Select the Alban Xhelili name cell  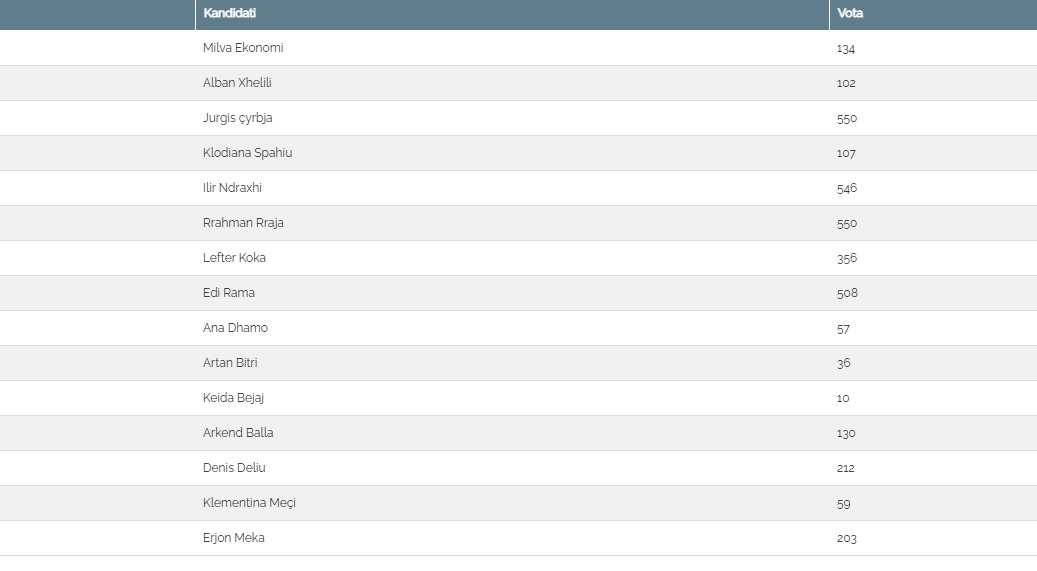click(x=237, y=83)
